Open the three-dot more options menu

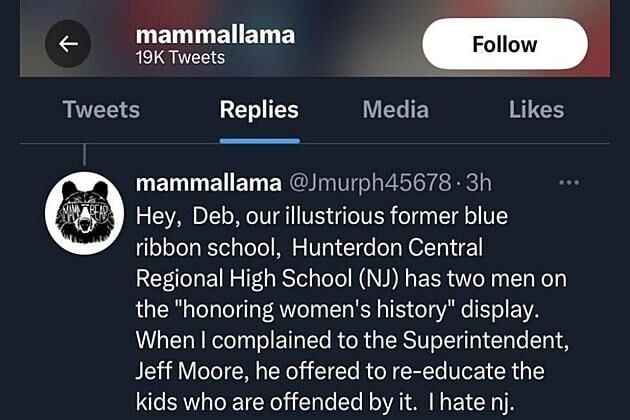[x=569, y=184]
